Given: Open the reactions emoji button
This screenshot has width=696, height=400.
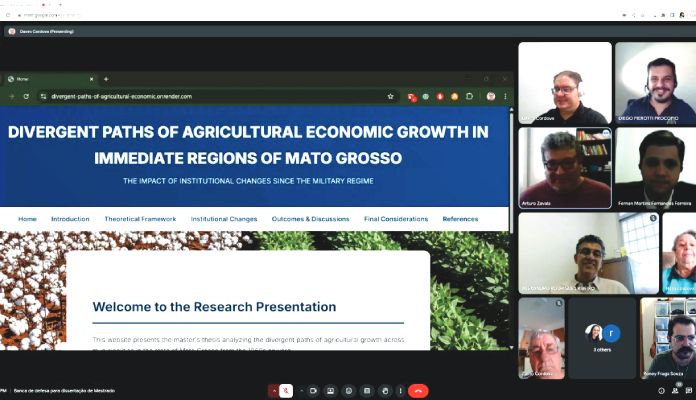Looking at the screenshot, I should [349, 391].
